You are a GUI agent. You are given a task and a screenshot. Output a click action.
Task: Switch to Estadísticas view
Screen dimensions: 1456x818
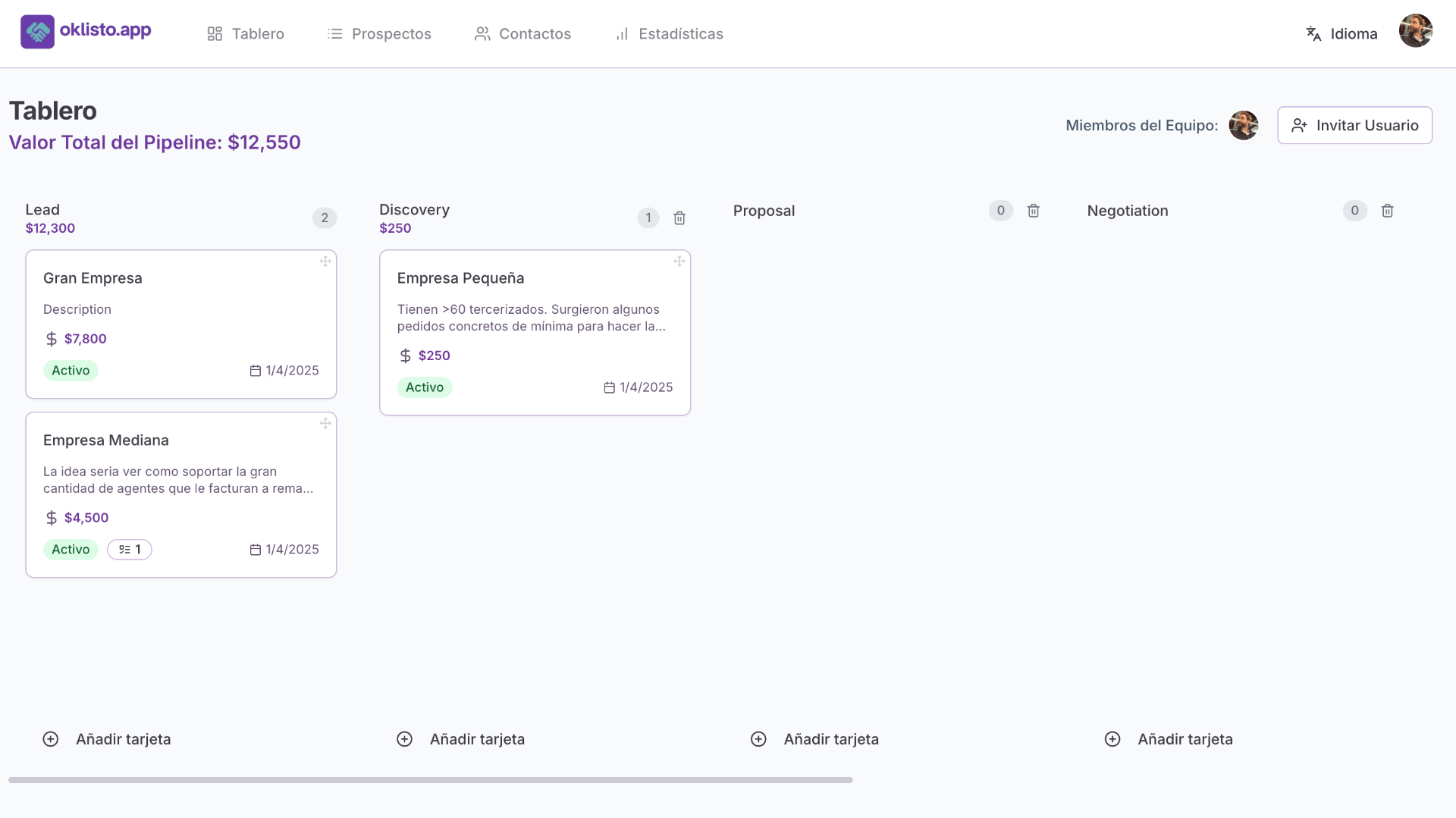pyautogui.click(x=669, y=34)
